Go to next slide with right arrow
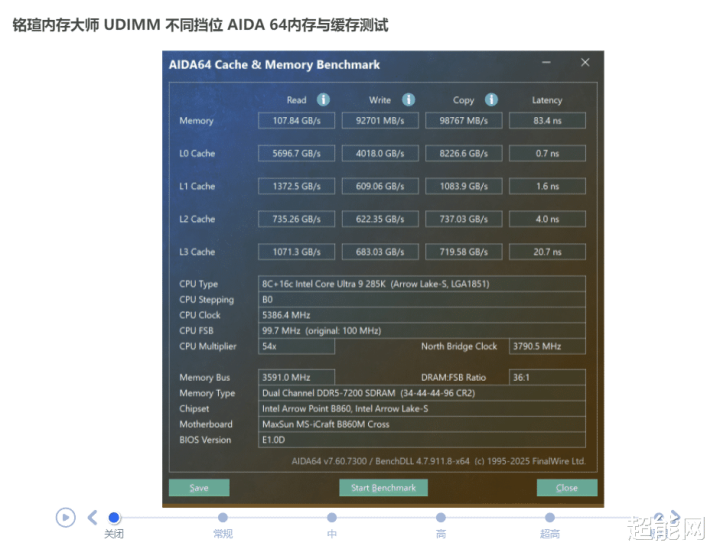 point(675,517)
